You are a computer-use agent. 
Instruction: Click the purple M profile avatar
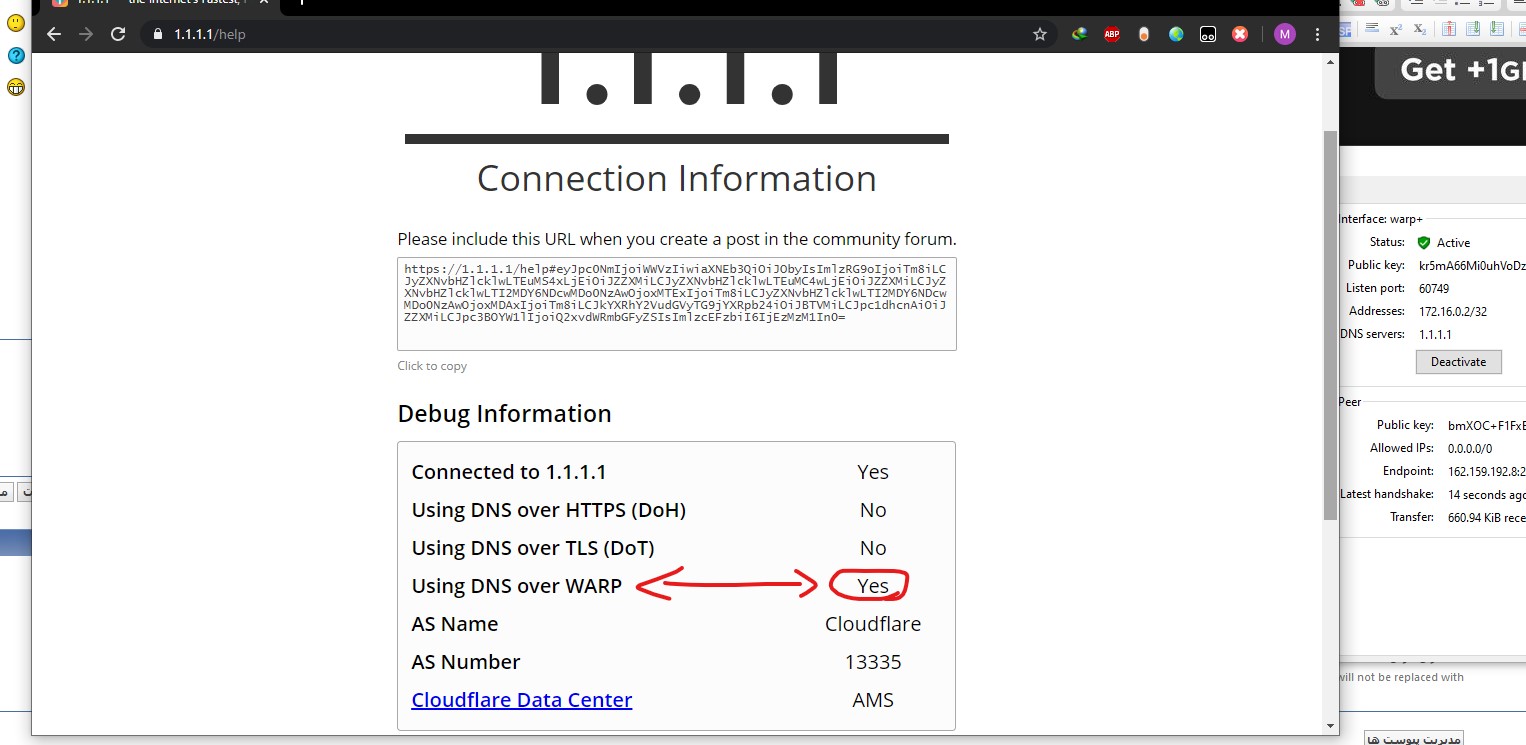pos(1284,34)
